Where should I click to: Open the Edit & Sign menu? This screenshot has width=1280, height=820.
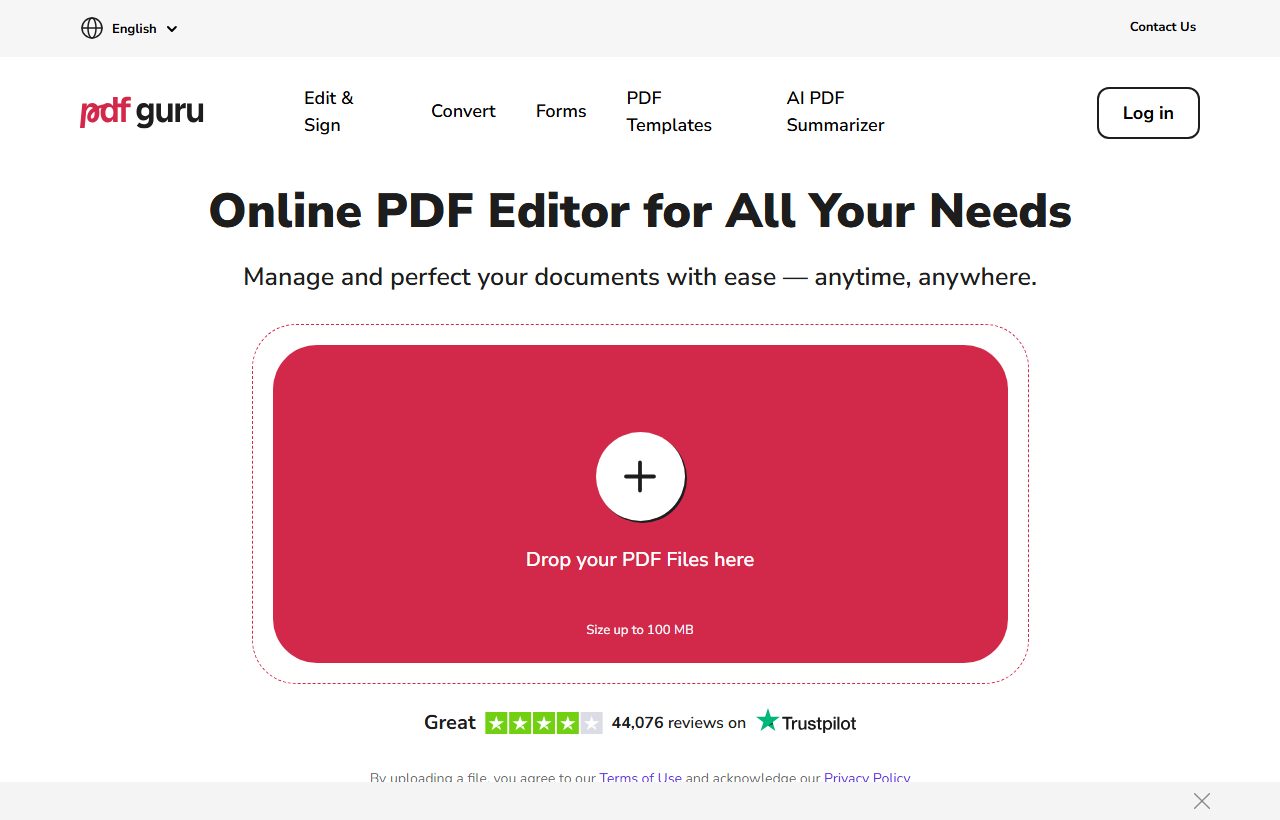pyautogui.click(x=329, y=111)
